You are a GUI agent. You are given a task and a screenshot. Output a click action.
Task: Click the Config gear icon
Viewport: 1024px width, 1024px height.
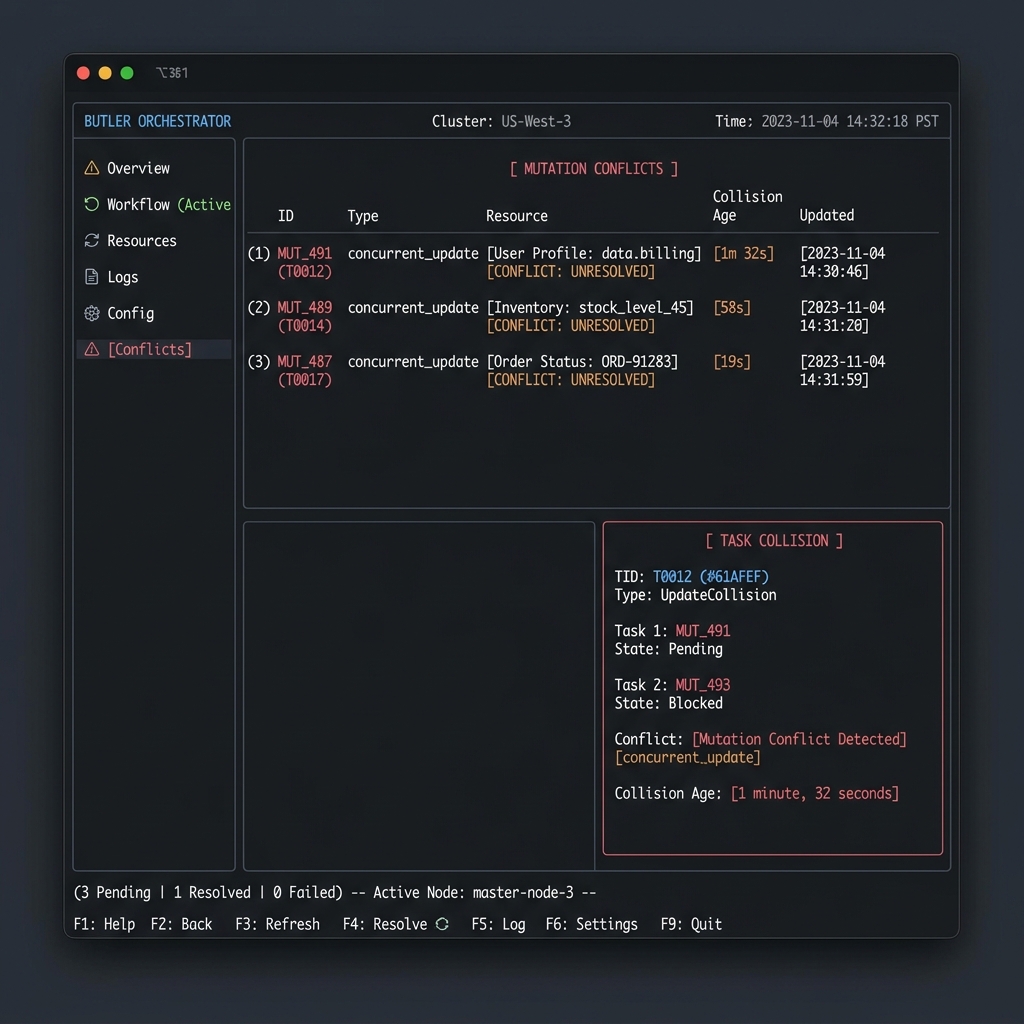coord(92,313)
